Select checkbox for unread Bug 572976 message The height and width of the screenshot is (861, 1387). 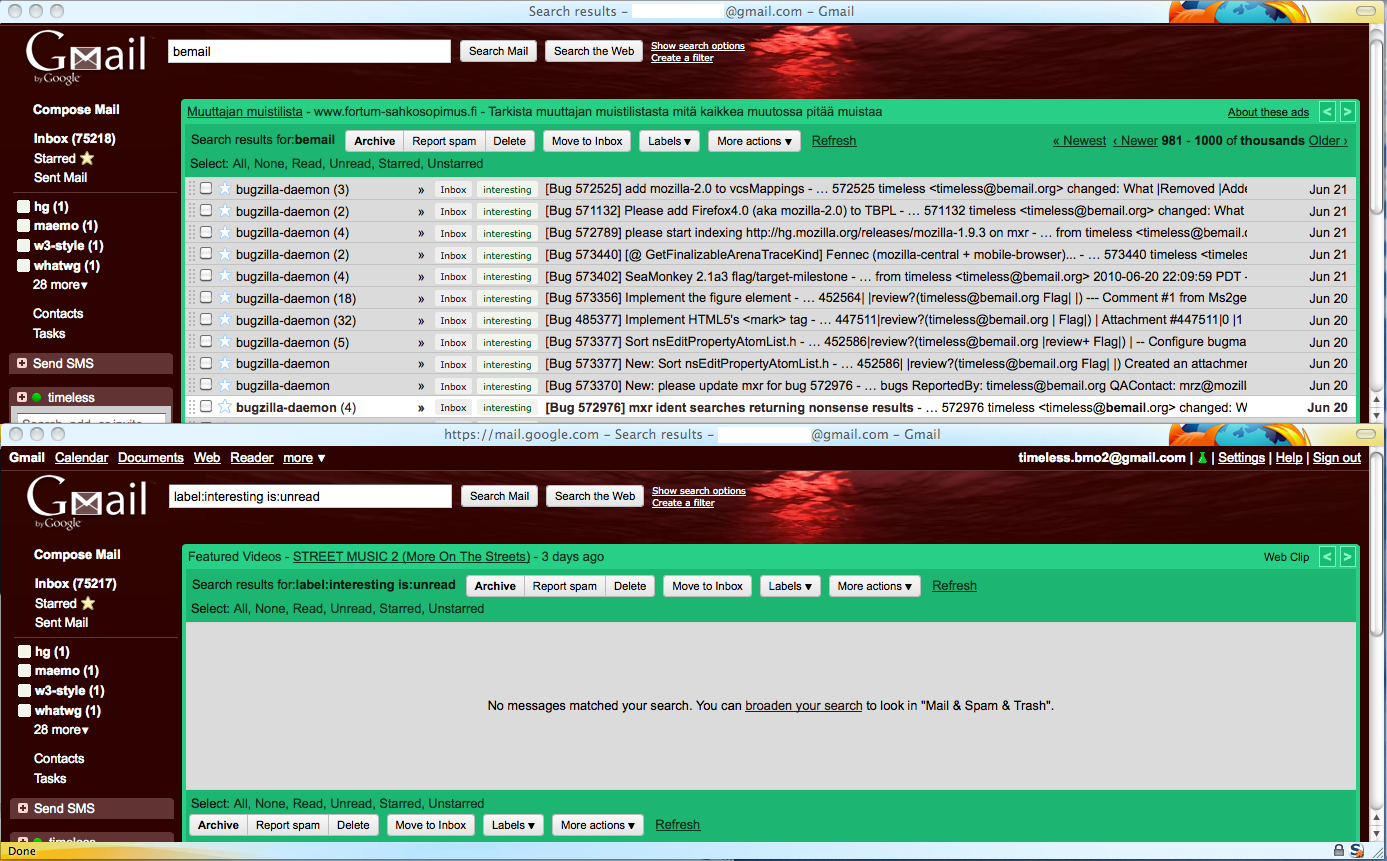click(205, 407)
